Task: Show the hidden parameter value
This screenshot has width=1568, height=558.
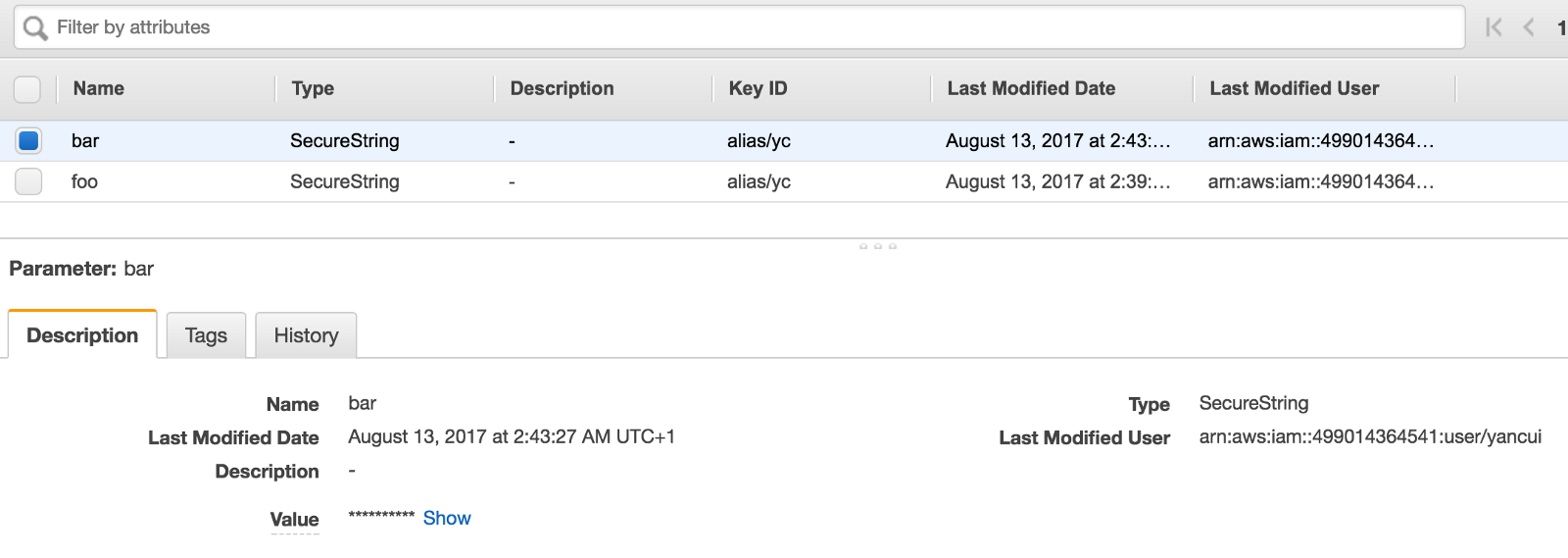Action: tap(447, 518)
